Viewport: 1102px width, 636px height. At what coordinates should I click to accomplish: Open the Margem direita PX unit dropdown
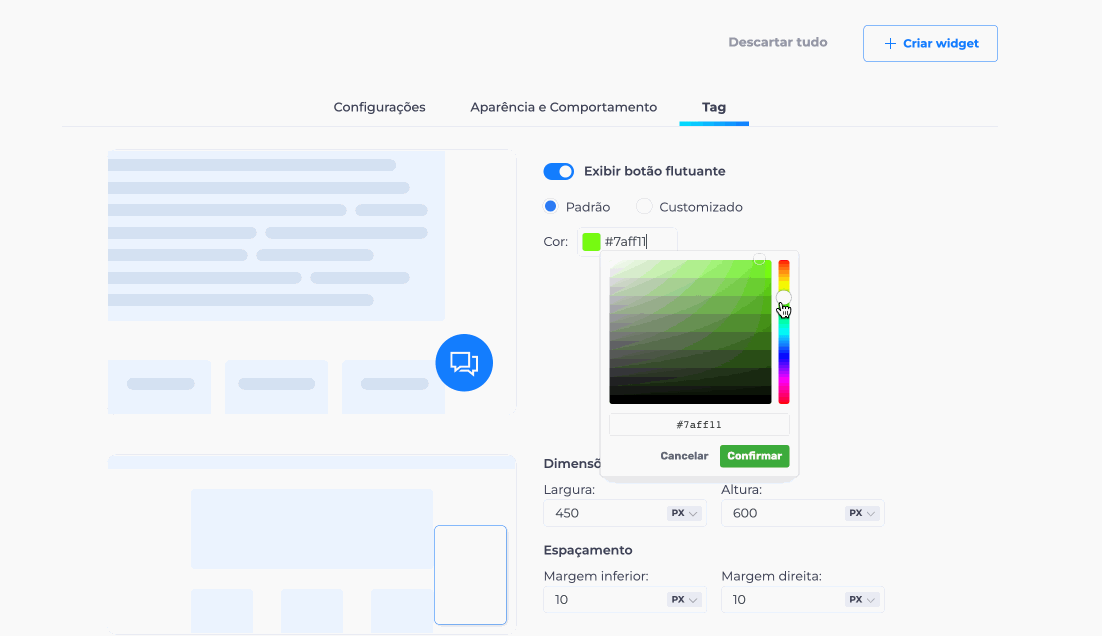(x=862, y=599)
